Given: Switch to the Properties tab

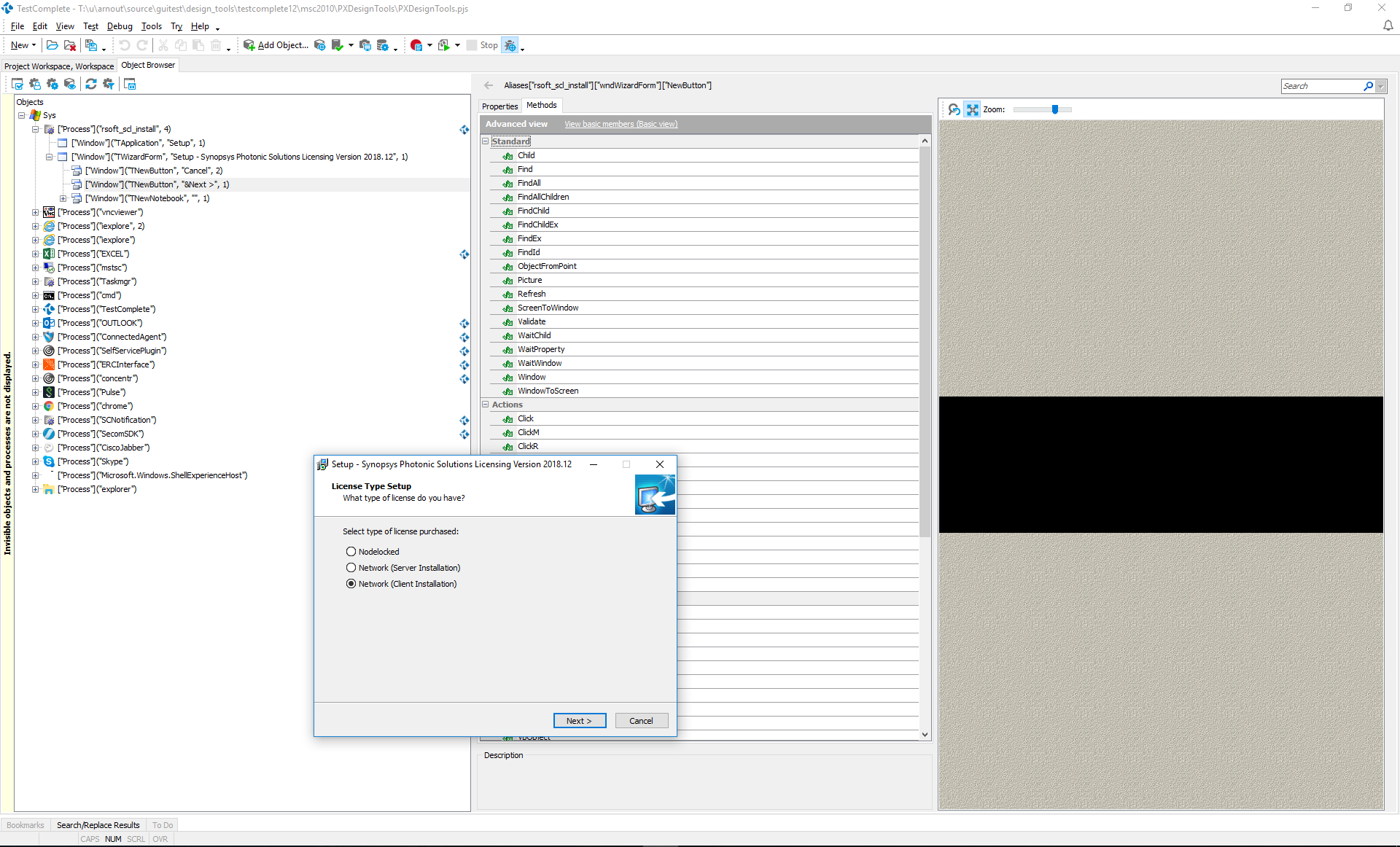Looking at the screenshot, I should [x=499, y=106].
